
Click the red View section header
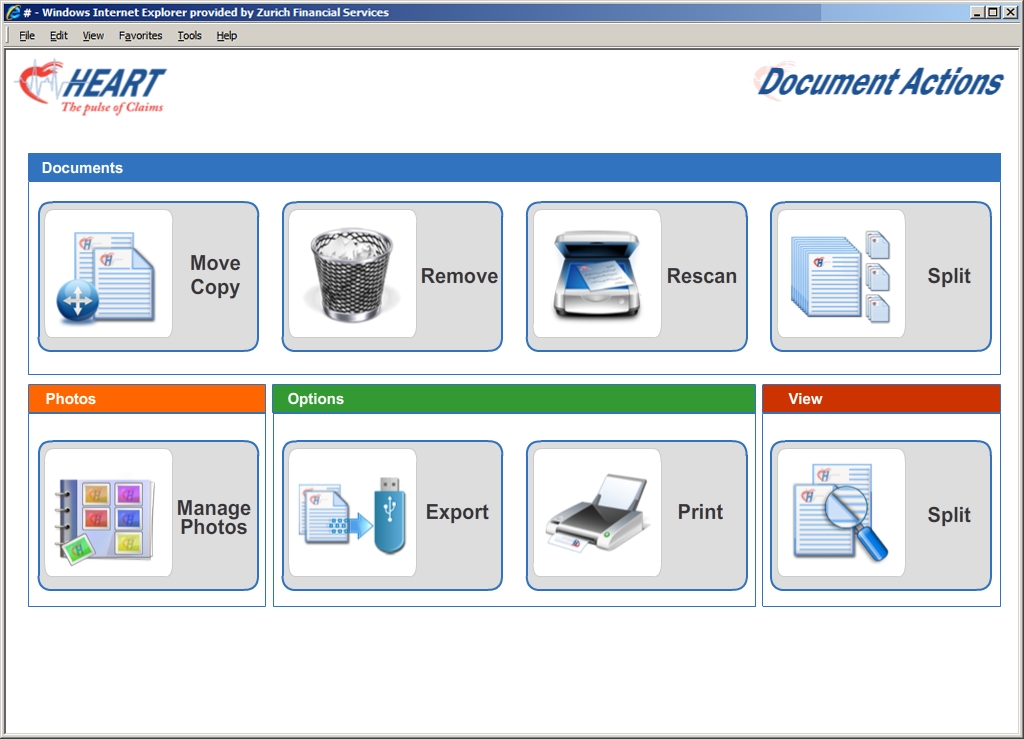pos(882,399)
